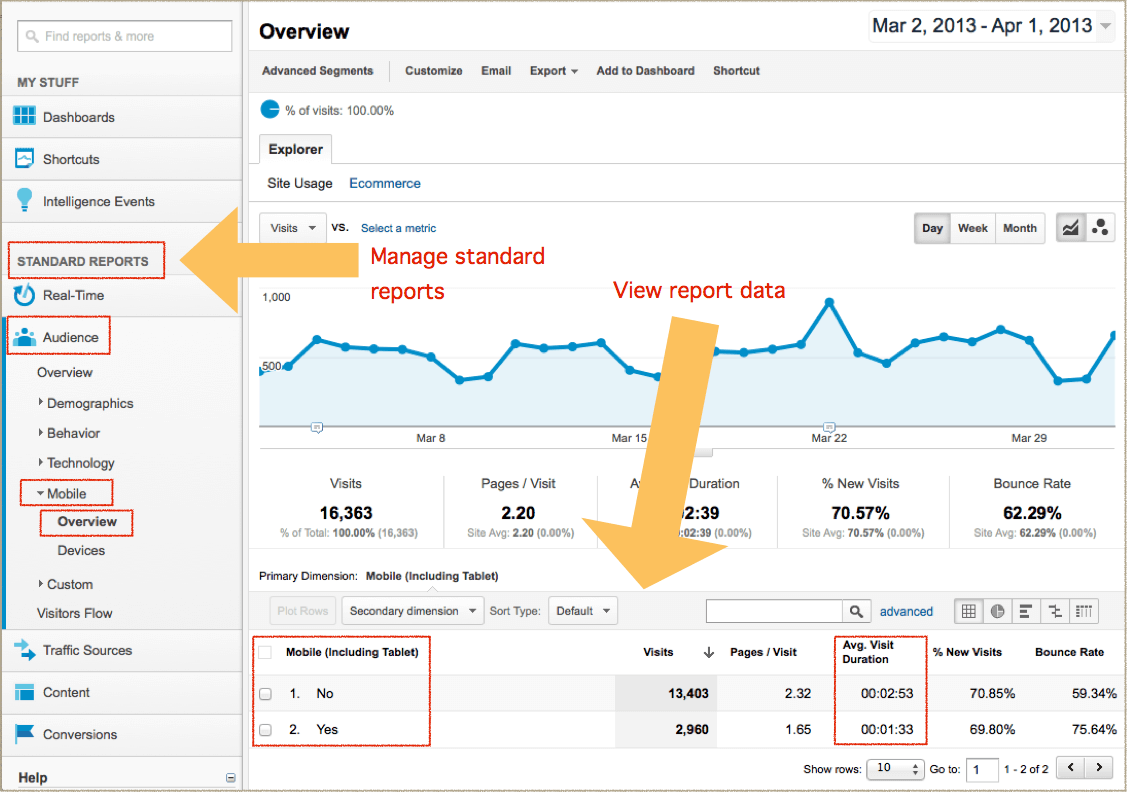The width and height of the screenshot is (1127, 792).
Task: Select the Site Usage metric group
Action: [x=300, y=183]
